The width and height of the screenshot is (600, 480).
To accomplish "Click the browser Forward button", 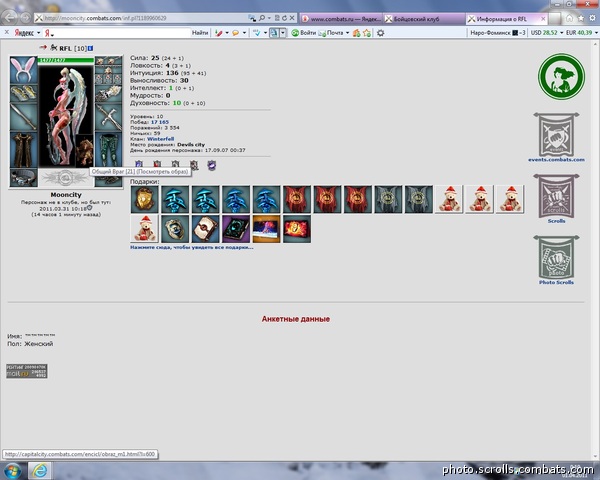I will pyautogui.click(x=25, y=18).
